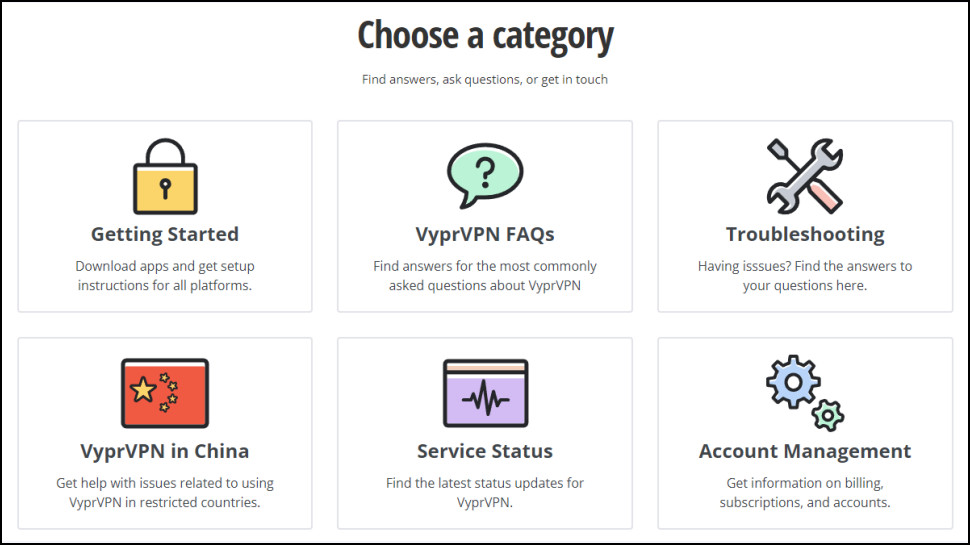
Task: Click the wrench and screwdriver icon
Action: click(805, 176)
